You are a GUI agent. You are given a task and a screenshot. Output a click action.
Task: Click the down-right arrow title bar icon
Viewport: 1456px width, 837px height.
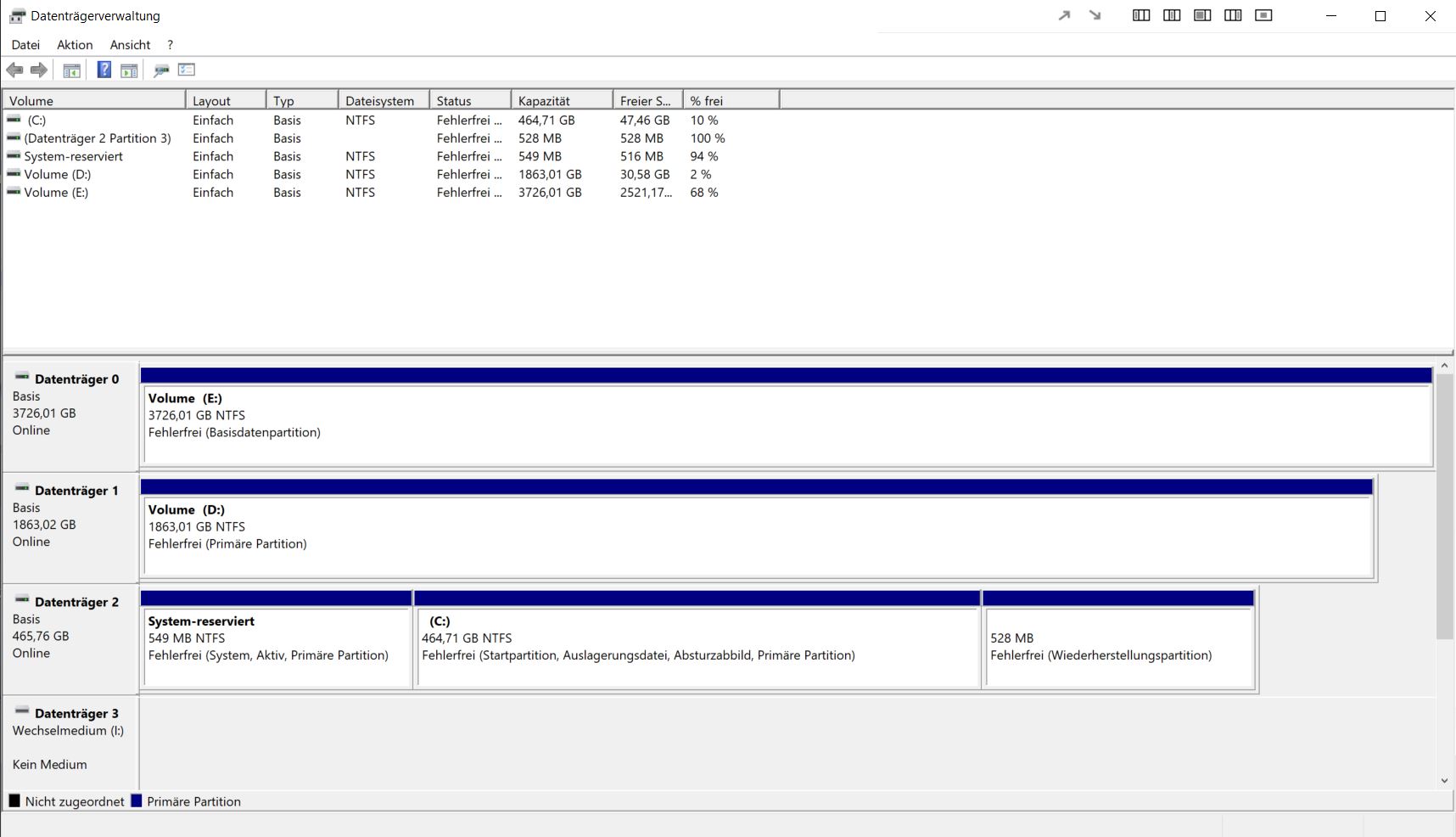click(1095, 15)
